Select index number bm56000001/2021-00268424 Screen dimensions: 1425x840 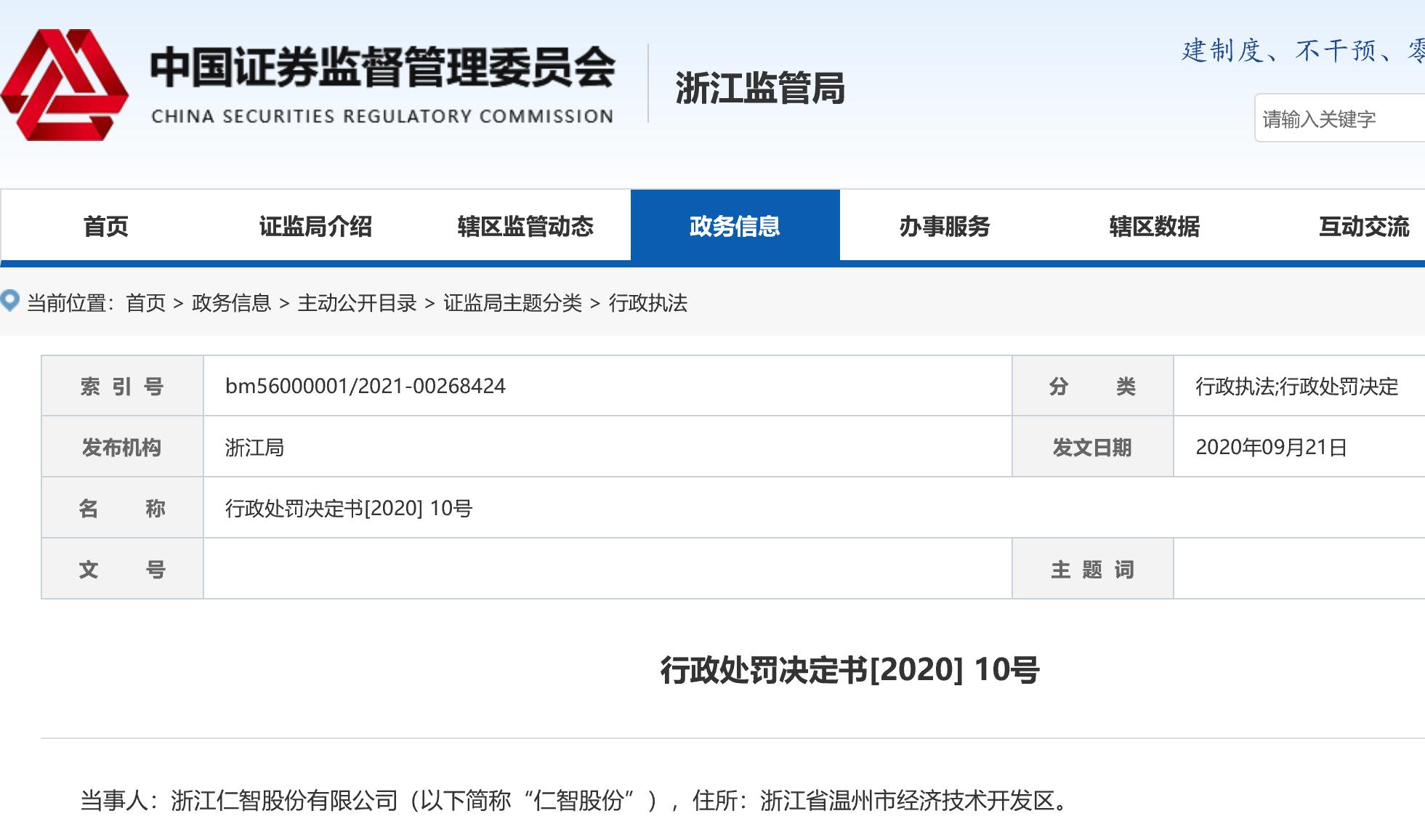tap(366, 386)
